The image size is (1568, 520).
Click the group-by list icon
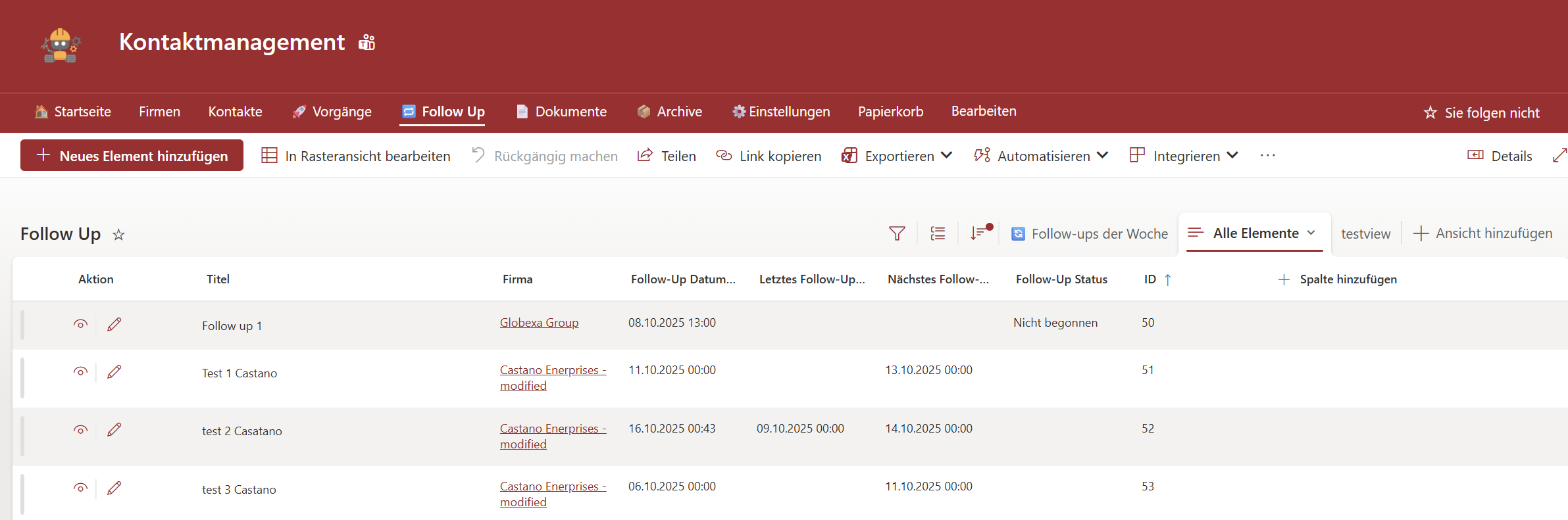click(x=938, y=233)
